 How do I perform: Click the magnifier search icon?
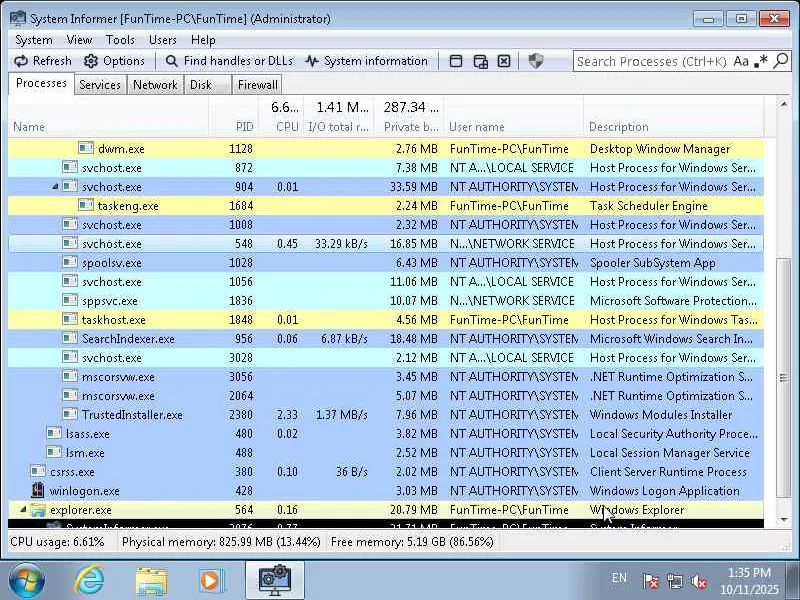pos(781,61)
